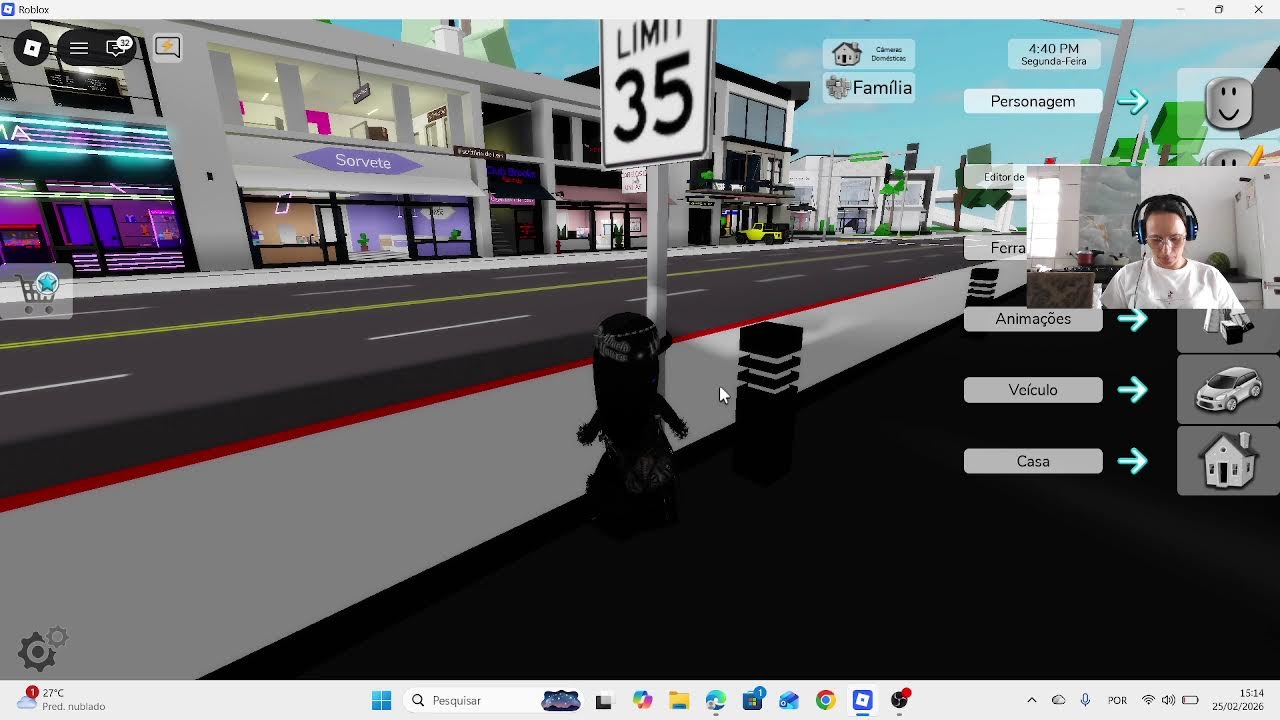Image resolution: width=1280 pixels, height=720 pixels.
Task: Open File Explorer from the taskbar
Action: (679, 701)
